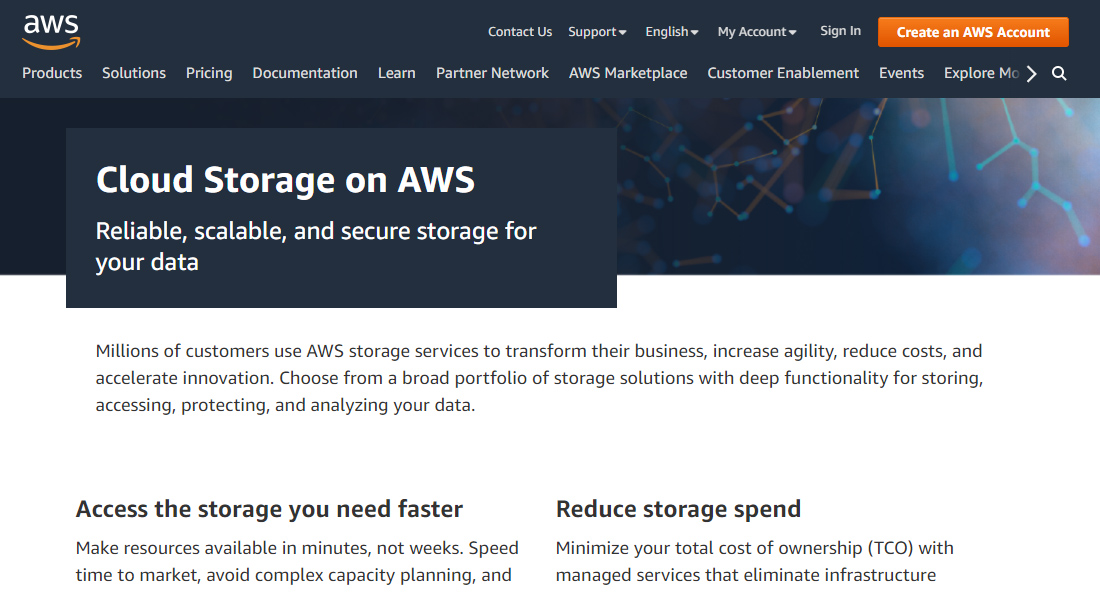Open the Solutions menu

coord(134,73)
